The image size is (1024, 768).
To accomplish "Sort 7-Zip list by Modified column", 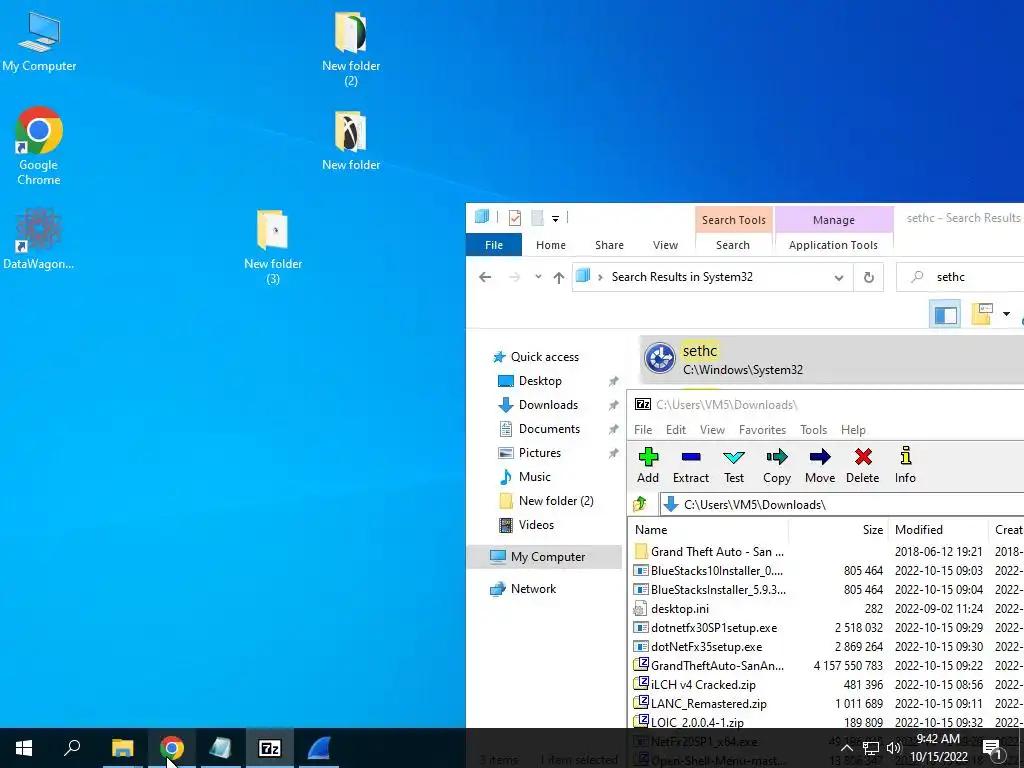I will point(939,530).
